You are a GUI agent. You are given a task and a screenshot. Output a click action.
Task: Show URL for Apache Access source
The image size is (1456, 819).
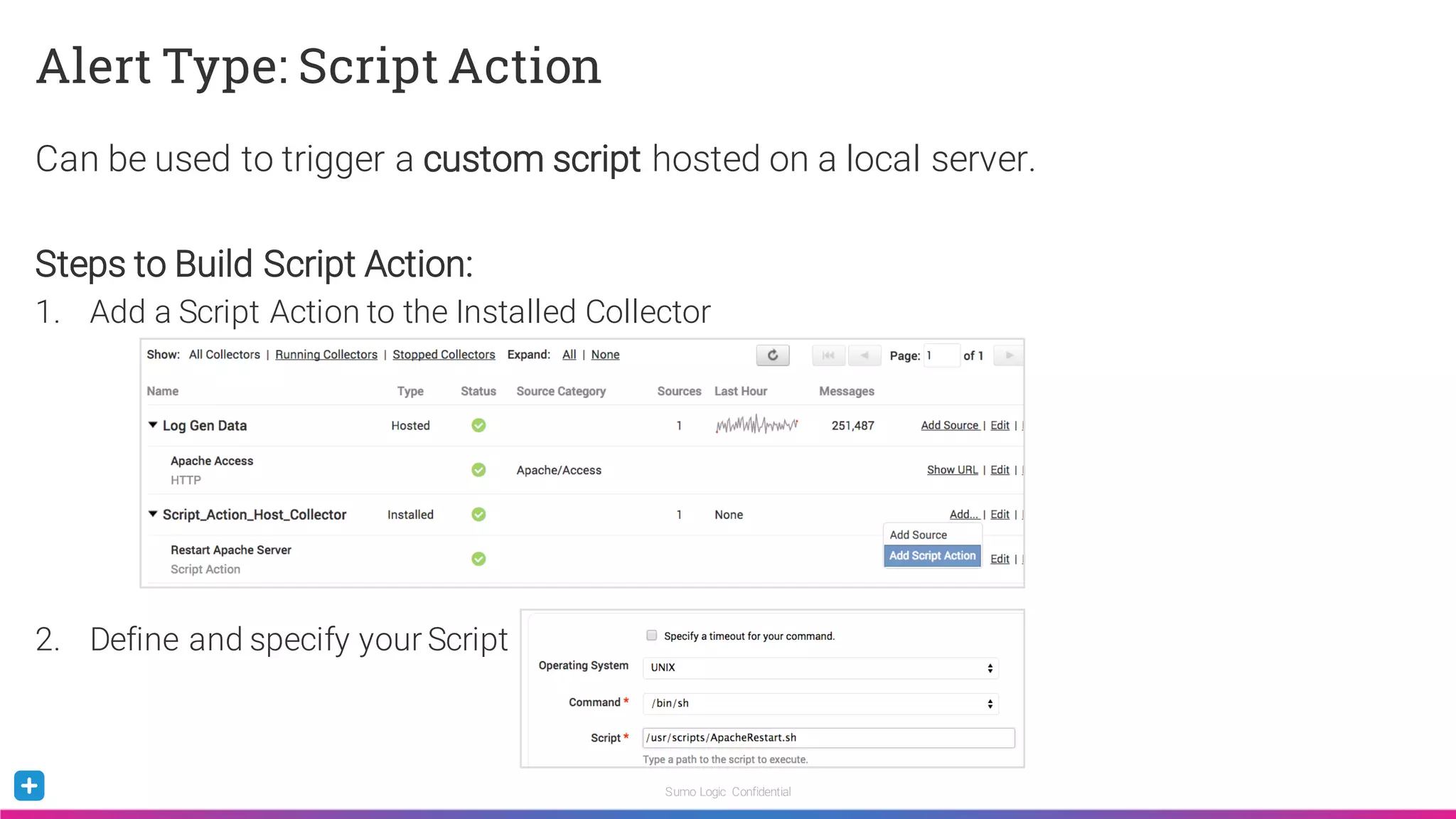(953, 470)
